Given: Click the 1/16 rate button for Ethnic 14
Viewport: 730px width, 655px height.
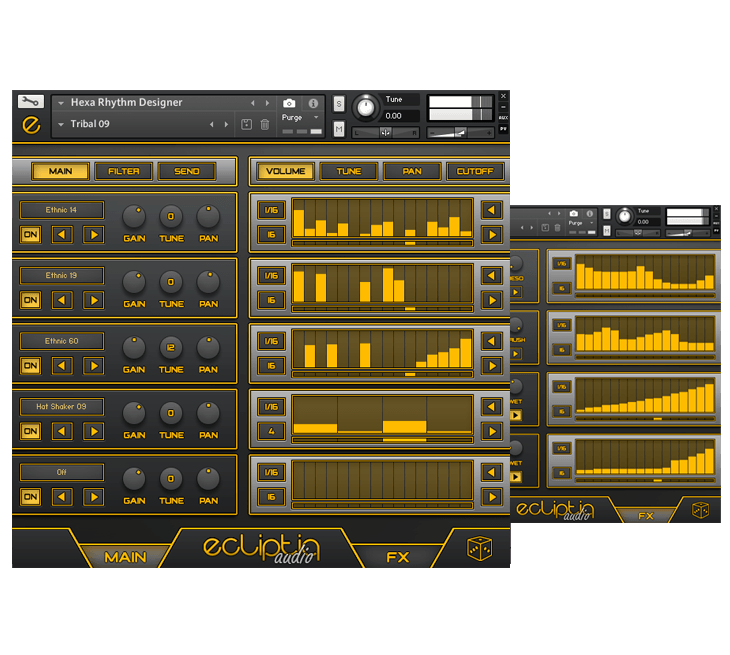Looking at the screenshot, I should (269, 209).
